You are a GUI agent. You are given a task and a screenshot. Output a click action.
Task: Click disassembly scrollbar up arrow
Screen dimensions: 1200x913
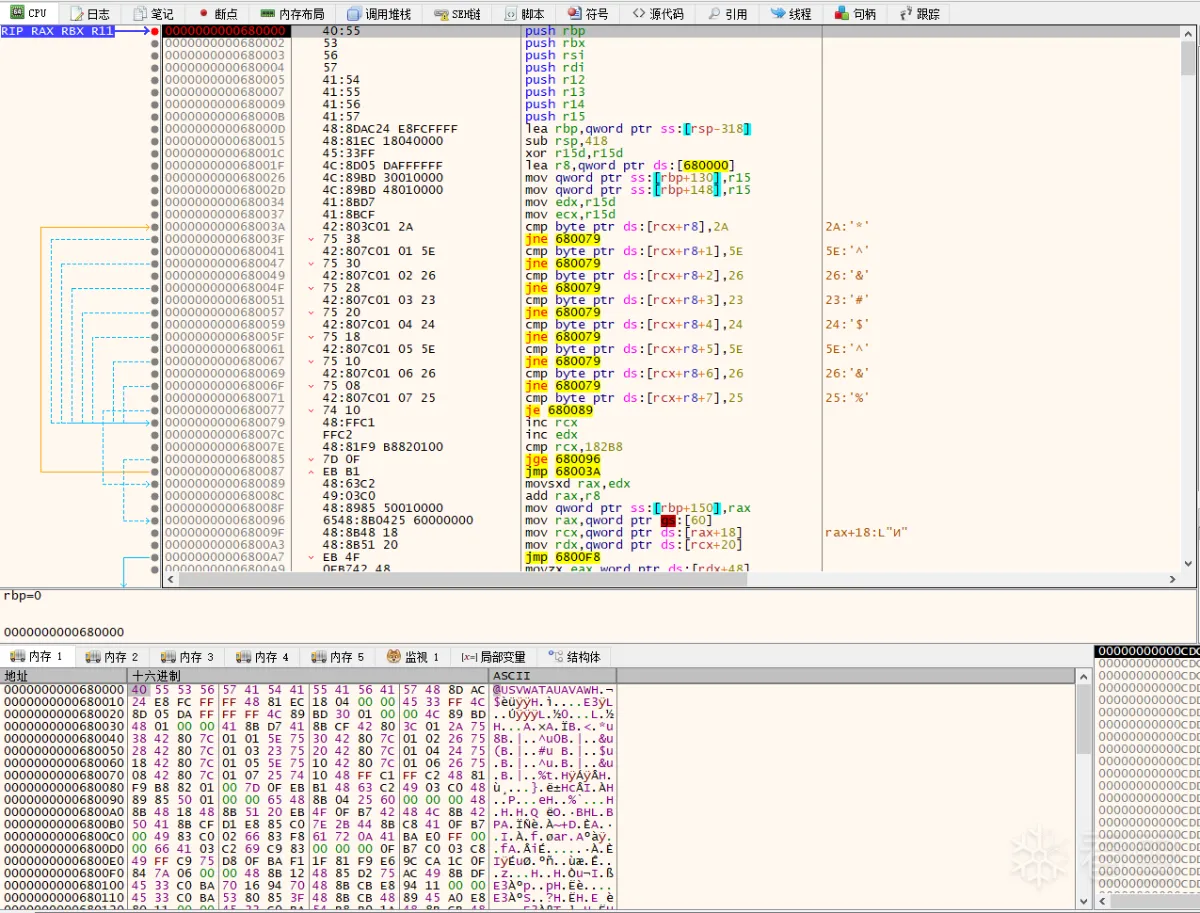1188,33
